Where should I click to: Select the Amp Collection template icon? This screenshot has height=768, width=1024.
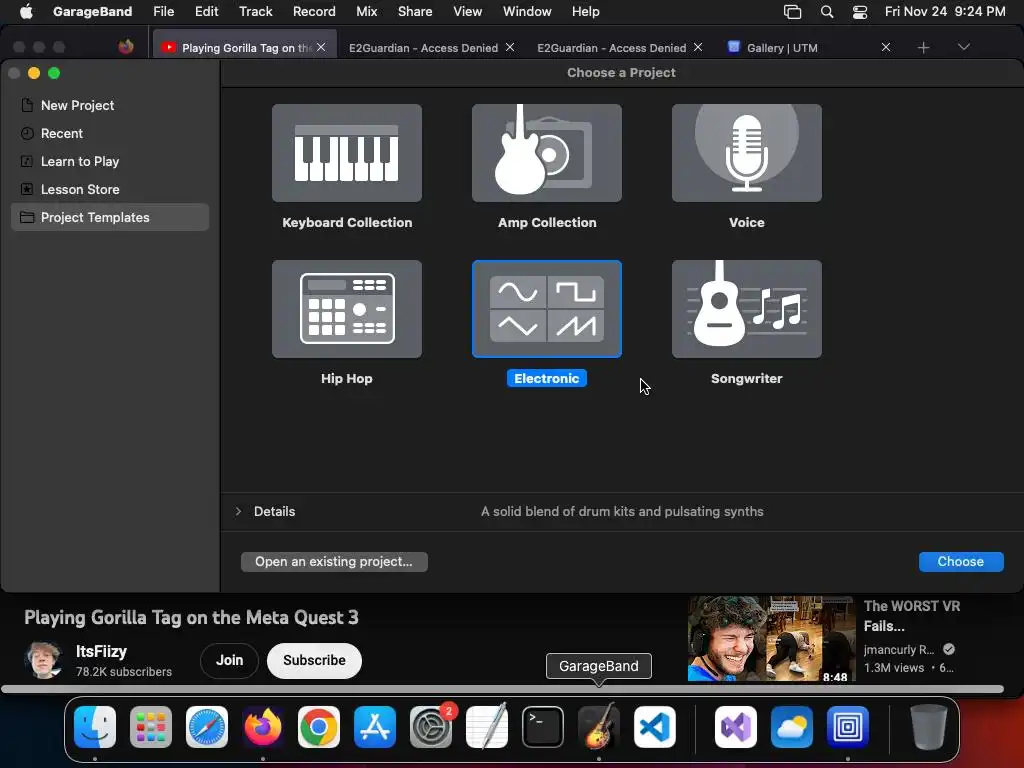tap(547, 153)
